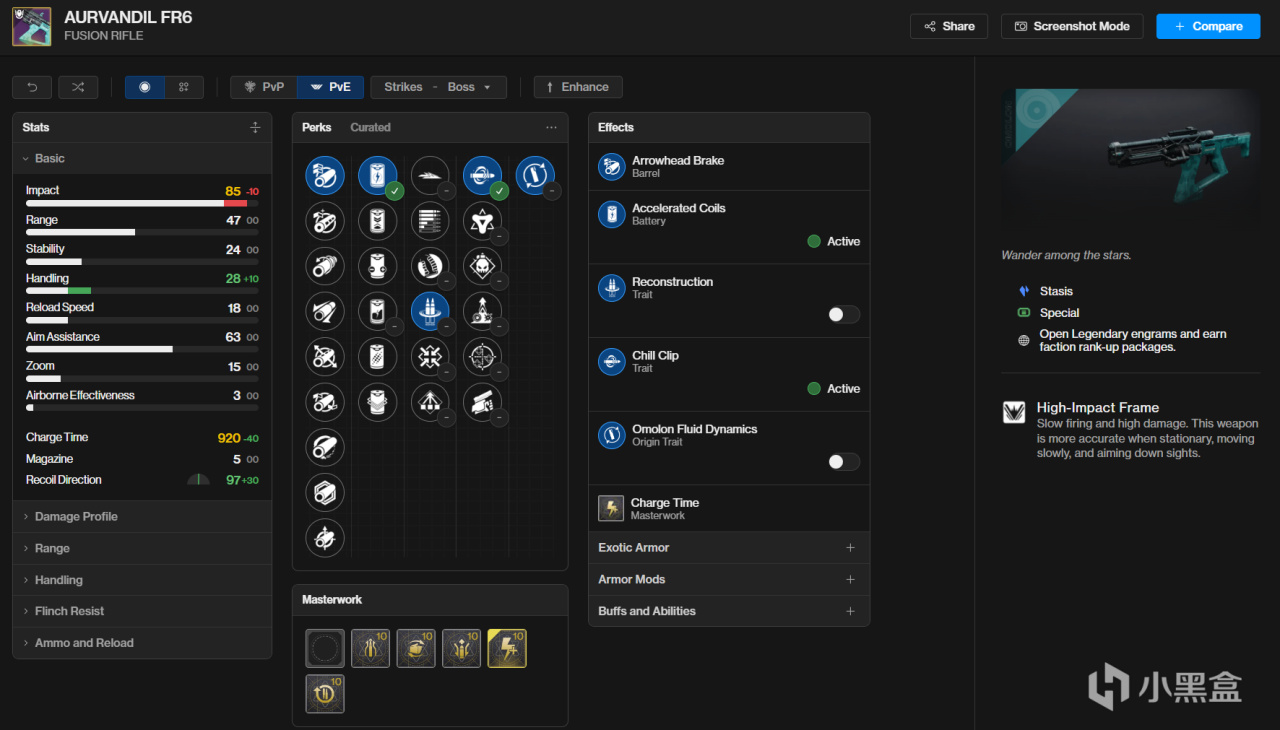Expand the Ammo and Reload section

(142, 643)
